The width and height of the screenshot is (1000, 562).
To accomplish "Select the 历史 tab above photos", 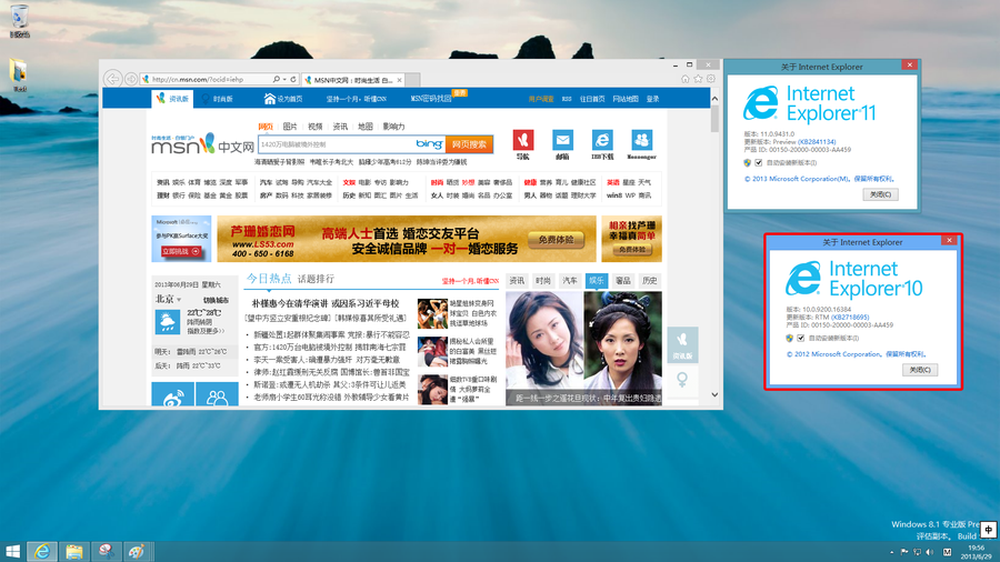I will coord(650,281).
